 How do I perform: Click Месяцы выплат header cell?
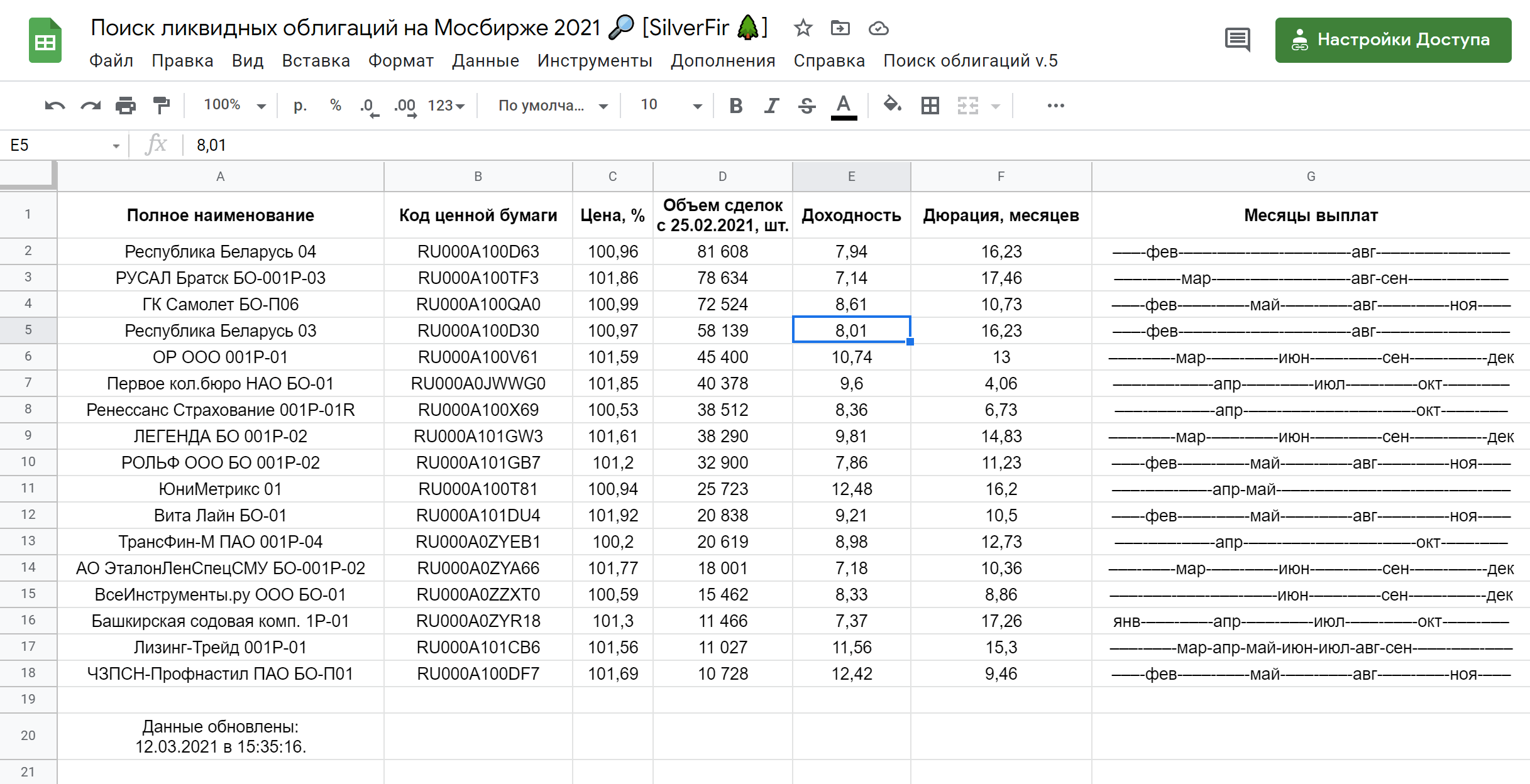1311,215
